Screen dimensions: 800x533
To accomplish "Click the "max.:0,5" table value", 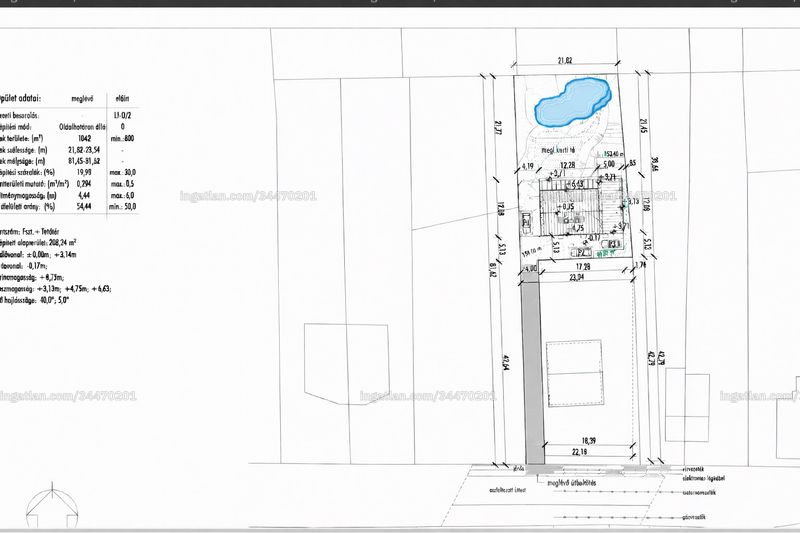I will click(122, 184).
